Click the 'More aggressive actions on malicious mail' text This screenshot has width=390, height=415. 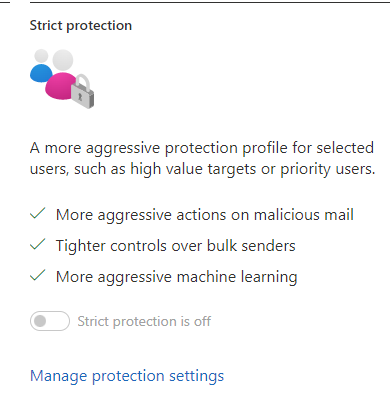205,215
